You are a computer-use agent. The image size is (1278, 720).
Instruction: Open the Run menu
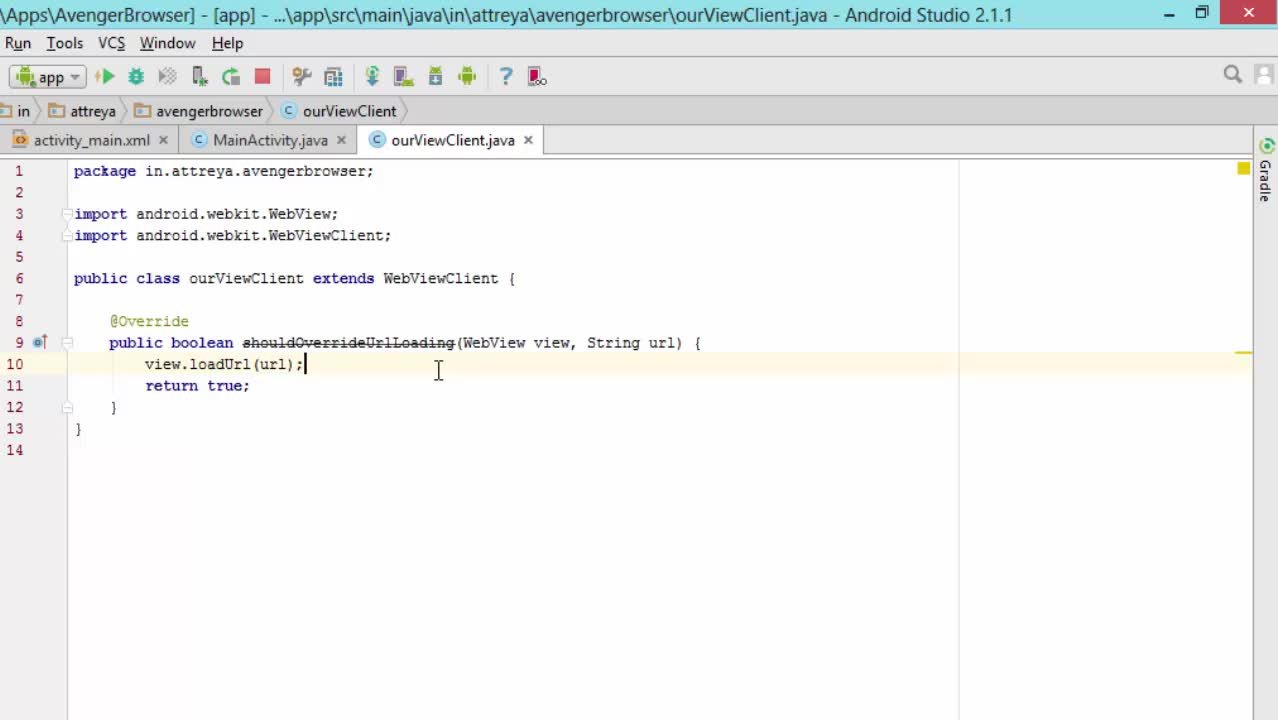click(18, 43)
